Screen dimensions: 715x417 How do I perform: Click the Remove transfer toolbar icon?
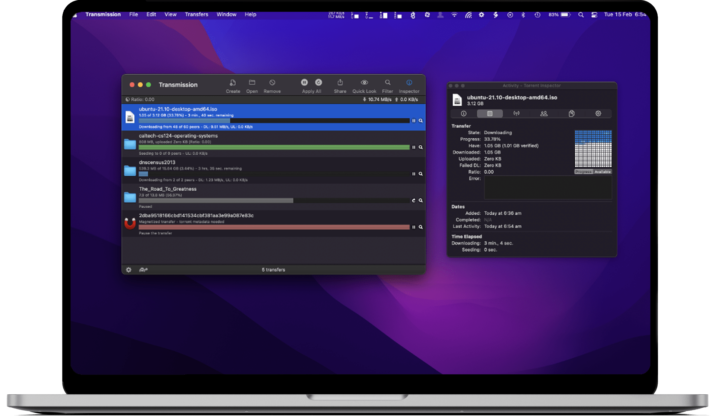pos(272,83)
